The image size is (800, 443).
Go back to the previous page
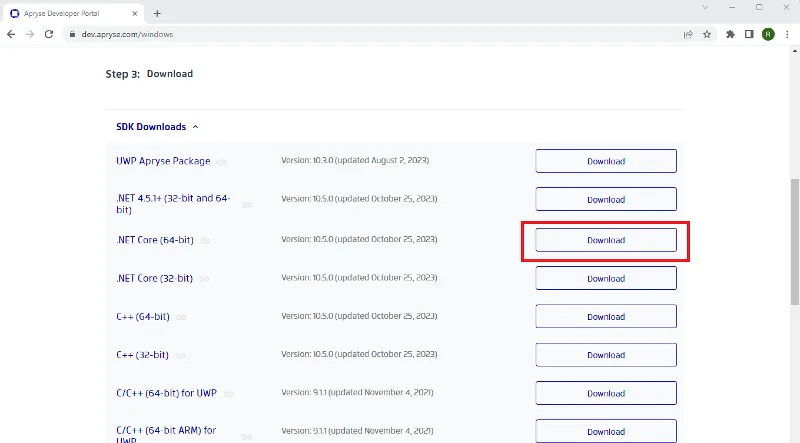pos(11,34)
